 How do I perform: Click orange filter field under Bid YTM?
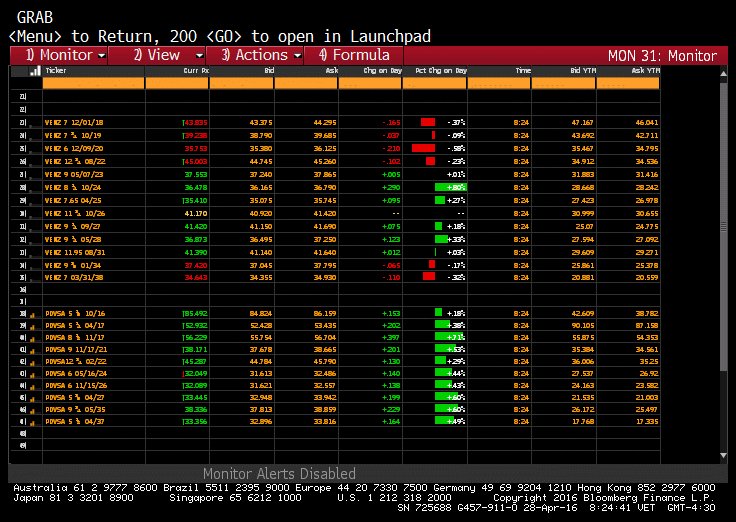564,84
